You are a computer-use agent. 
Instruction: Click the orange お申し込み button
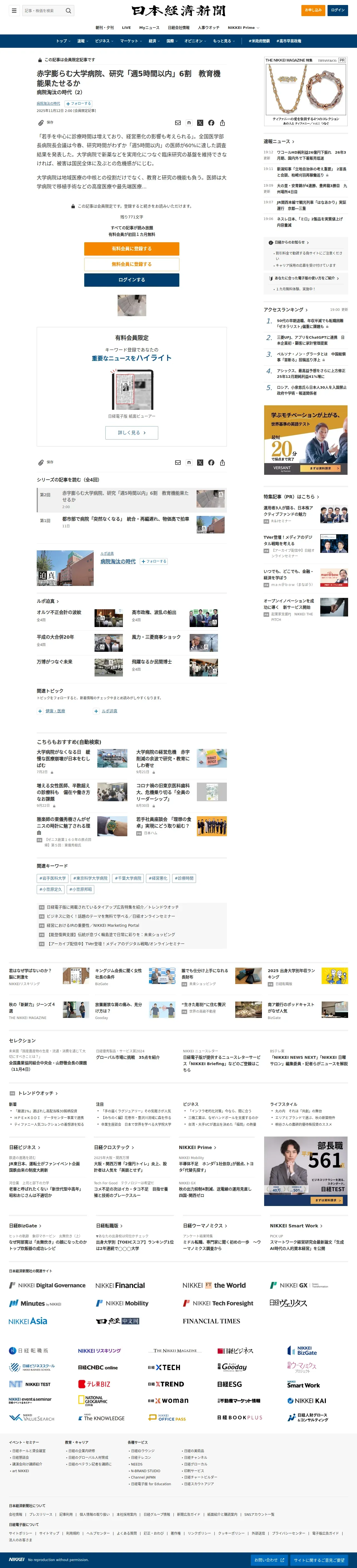tap(313, 10)
